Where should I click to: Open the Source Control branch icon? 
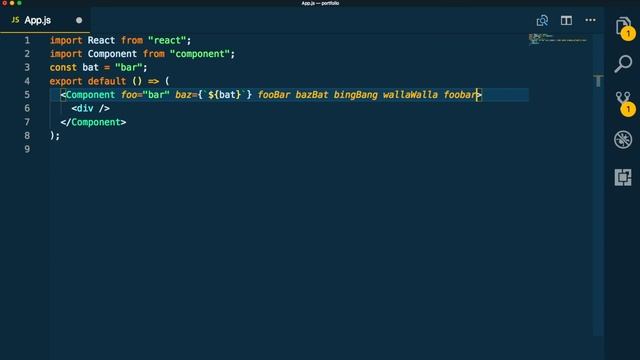623,99
